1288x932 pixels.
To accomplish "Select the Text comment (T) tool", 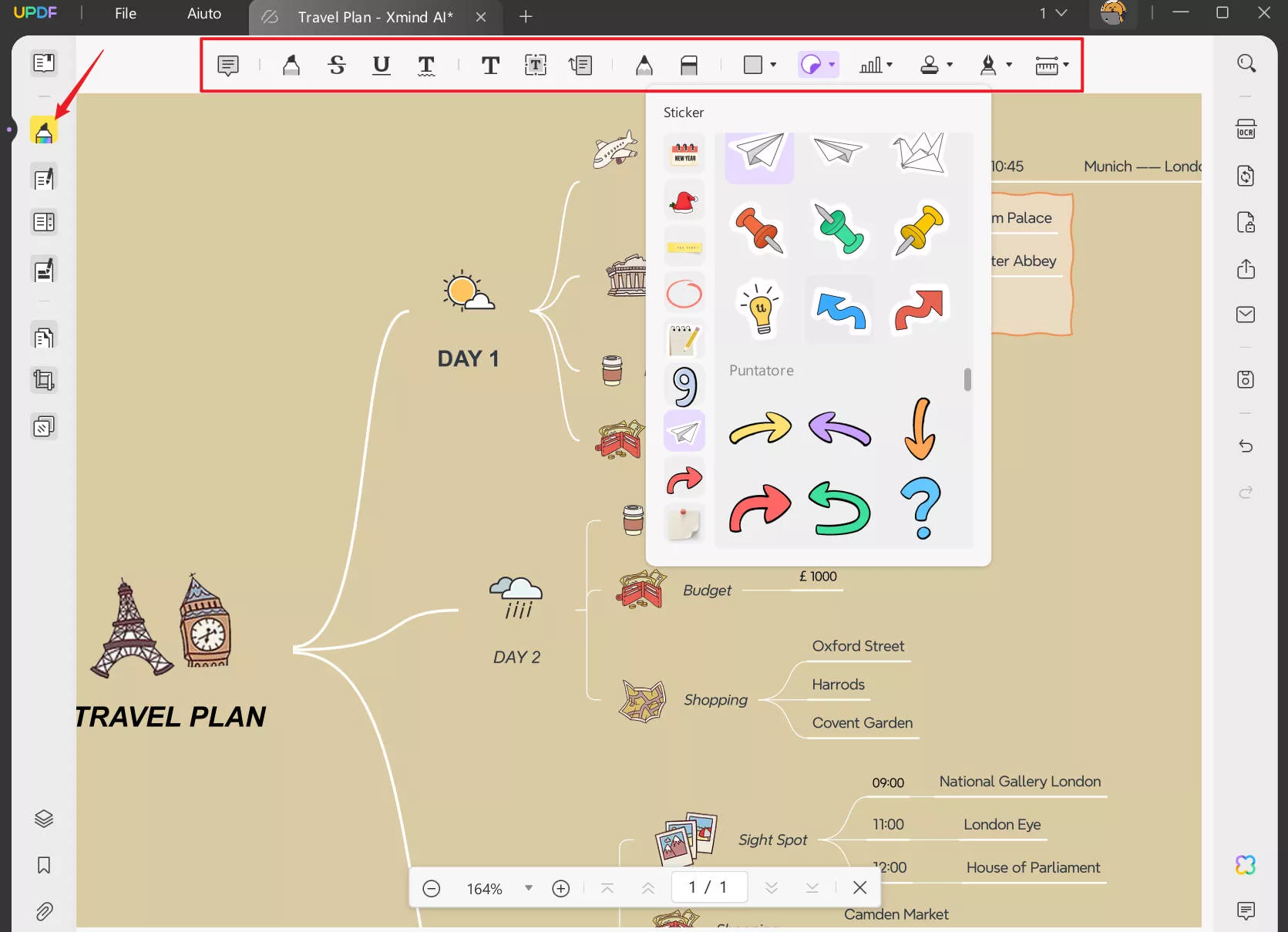I will [x=490, y=66].
